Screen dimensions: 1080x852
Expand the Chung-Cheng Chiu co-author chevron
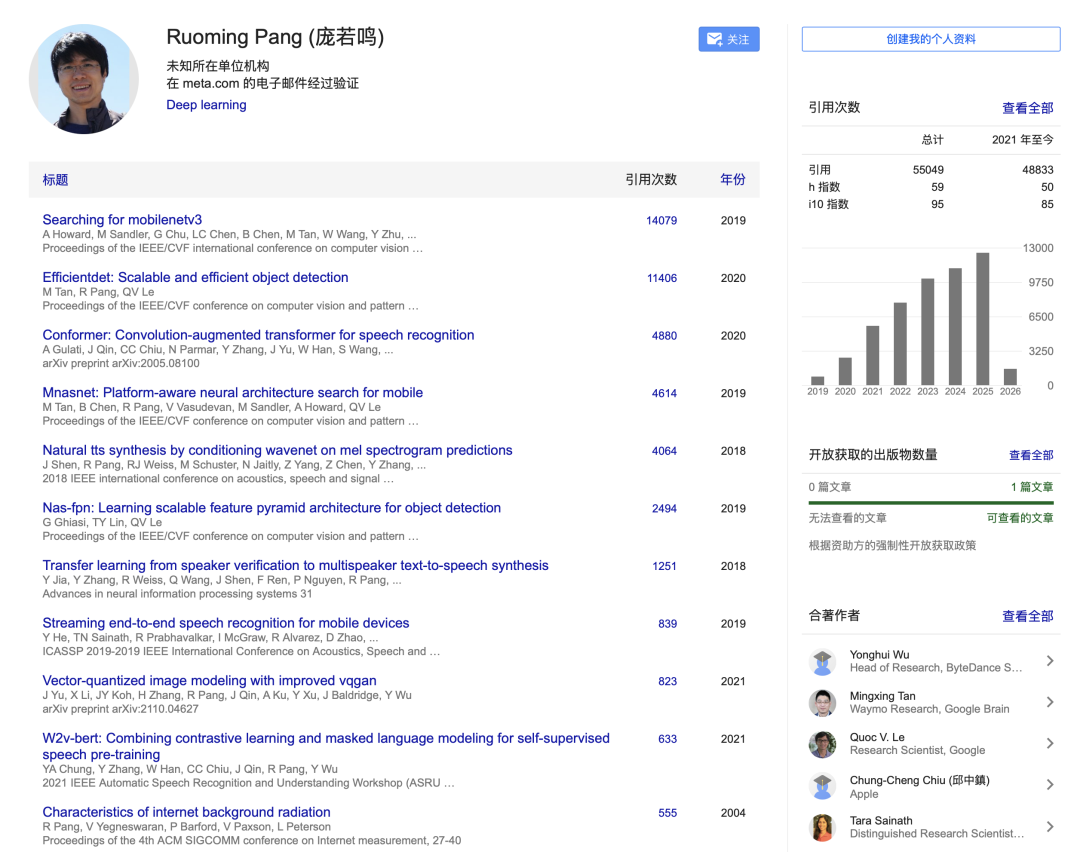click(1050, 785)
